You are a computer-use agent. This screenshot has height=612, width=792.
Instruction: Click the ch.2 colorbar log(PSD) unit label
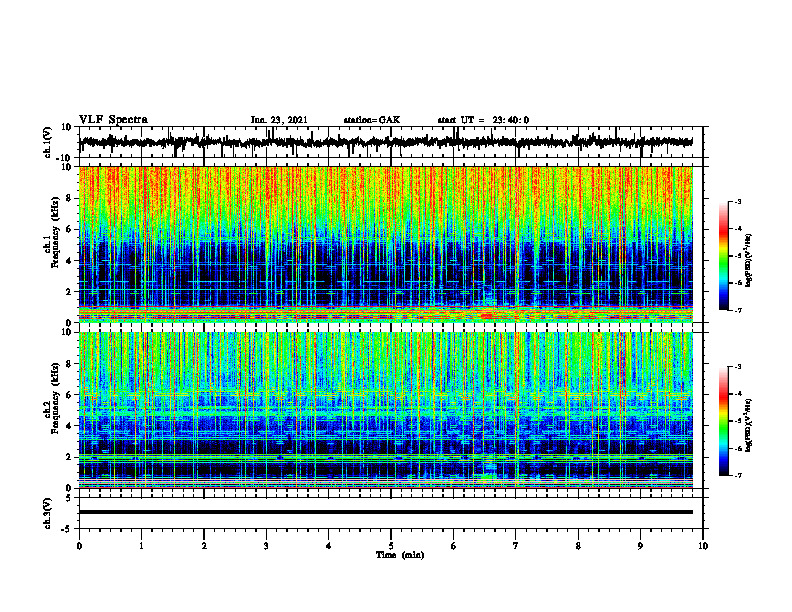[749, 425]
